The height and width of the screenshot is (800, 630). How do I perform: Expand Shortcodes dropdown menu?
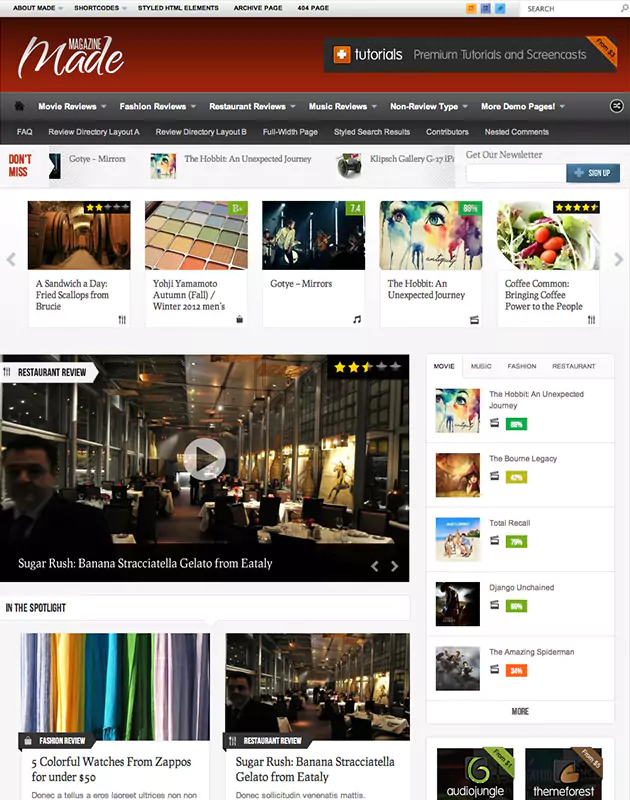pyautogui.click(x=100, y=8)
